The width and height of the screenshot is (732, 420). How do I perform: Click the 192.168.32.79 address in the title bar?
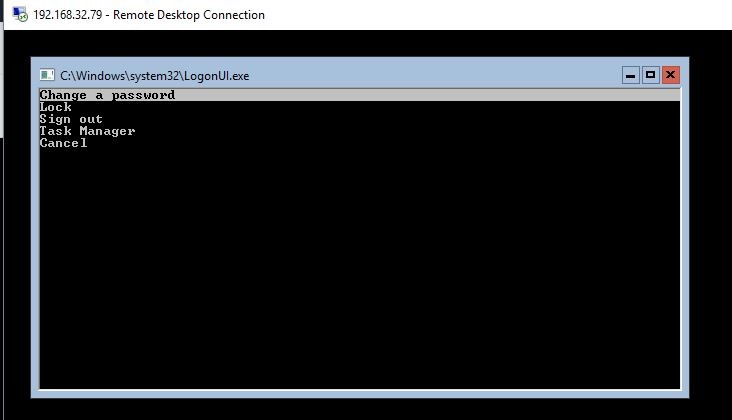[x=68, y=15]
